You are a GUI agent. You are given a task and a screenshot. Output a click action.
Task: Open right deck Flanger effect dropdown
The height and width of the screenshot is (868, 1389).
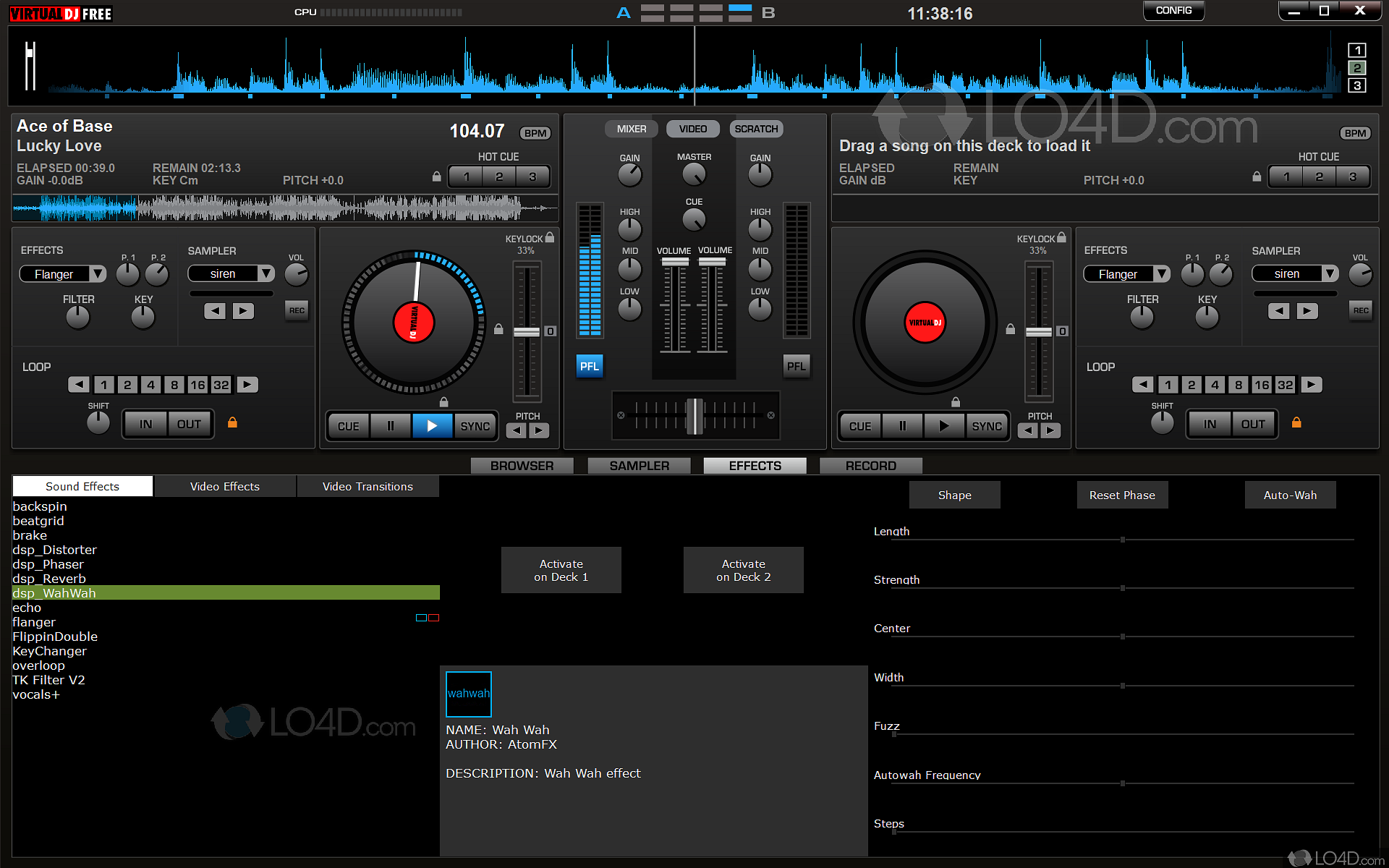tap(1161, 274)
